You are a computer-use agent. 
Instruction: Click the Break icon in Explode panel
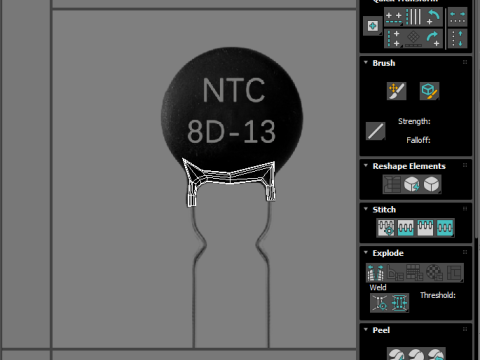[376, 273]
